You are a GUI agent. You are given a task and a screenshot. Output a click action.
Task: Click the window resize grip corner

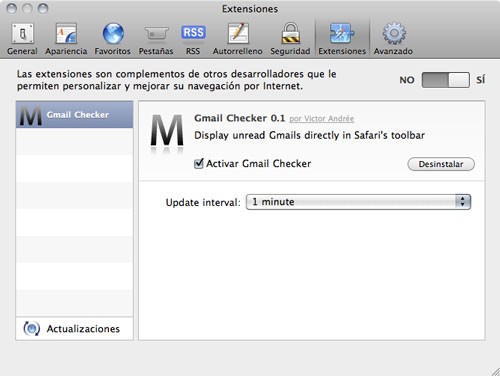click(x=495, y=371)
